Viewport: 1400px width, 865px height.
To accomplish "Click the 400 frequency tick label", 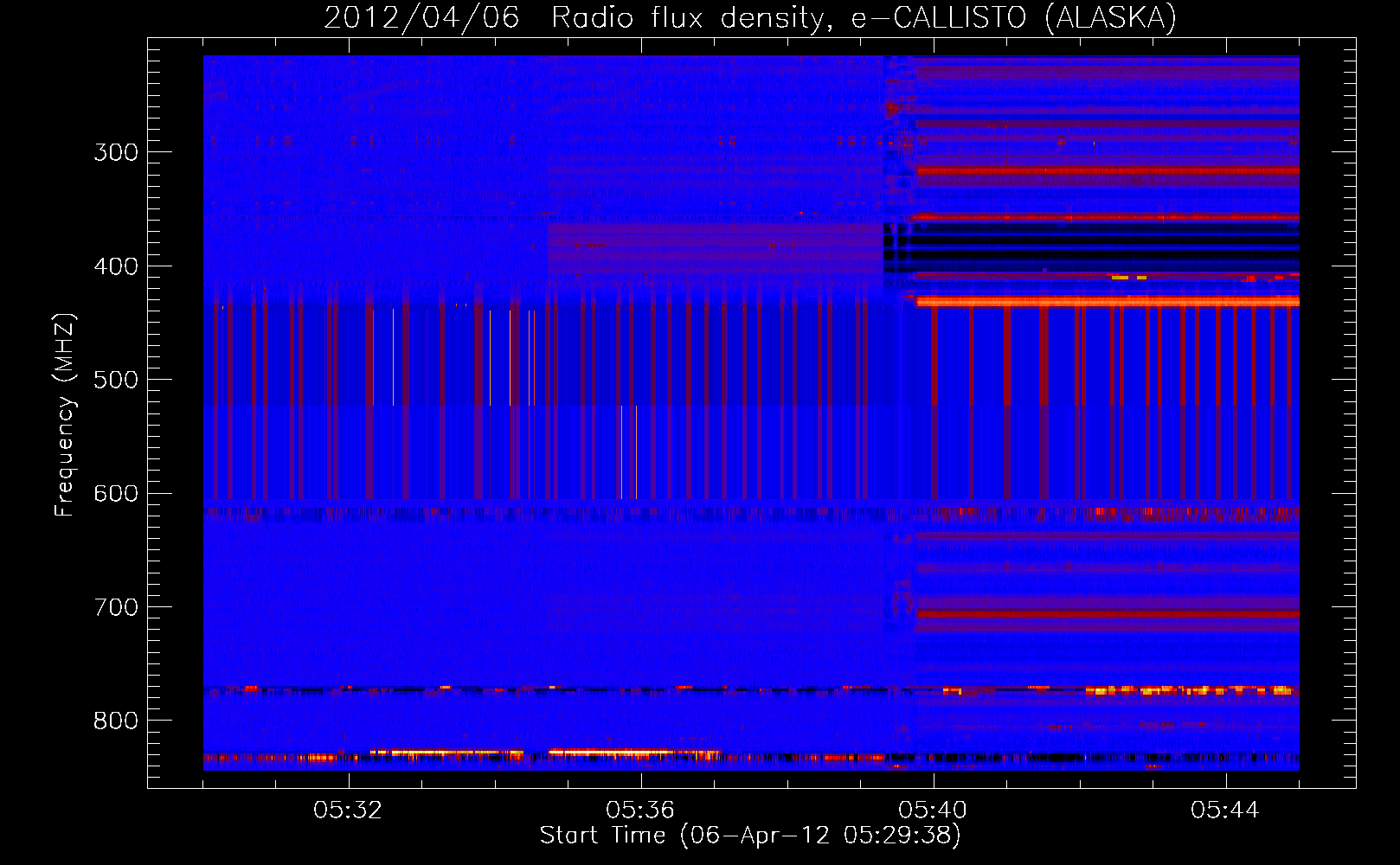I will pos(116,266).
